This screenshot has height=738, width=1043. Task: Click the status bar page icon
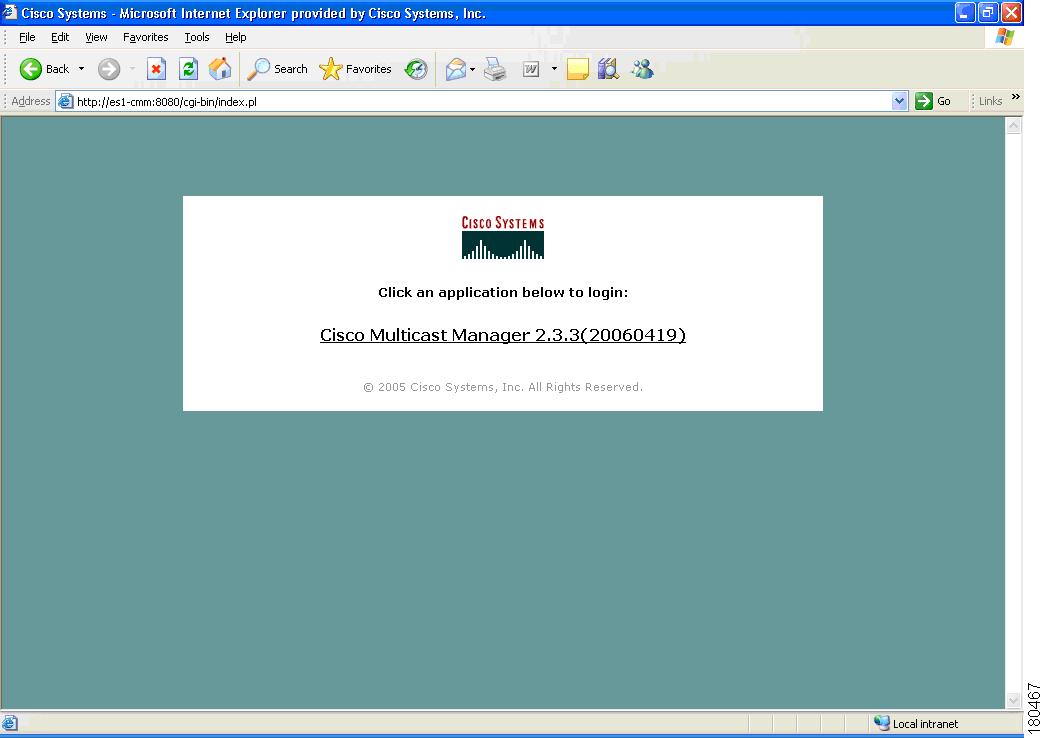tap(9, 723)
